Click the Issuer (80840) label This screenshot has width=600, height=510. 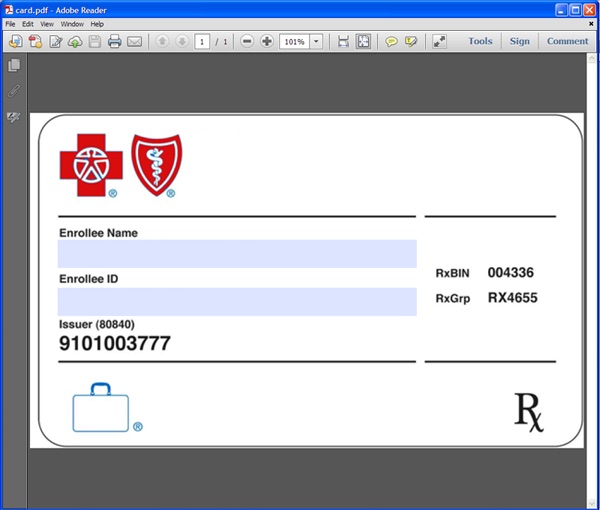[97, 324]
